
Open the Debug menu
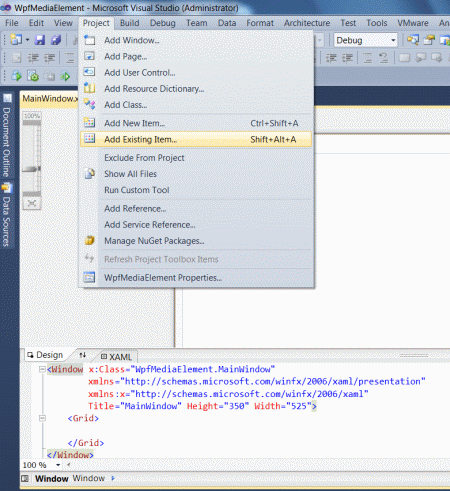[x=162, y=23]
